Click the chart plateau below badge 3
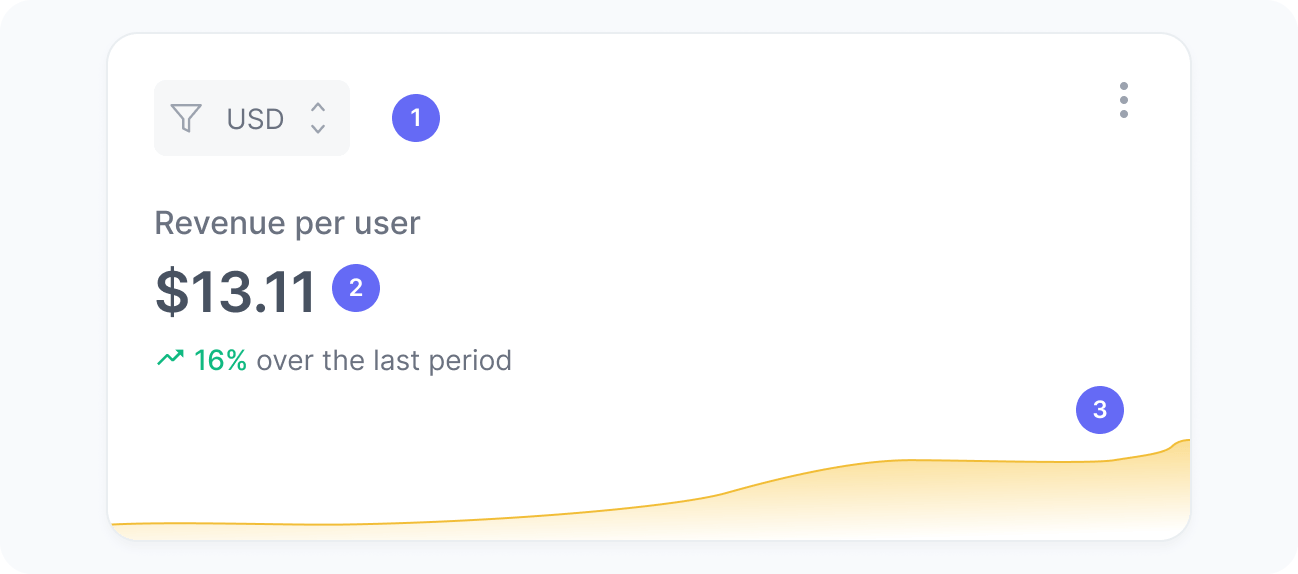The width and height of the screenshot is (1298, 574). 1000,461
